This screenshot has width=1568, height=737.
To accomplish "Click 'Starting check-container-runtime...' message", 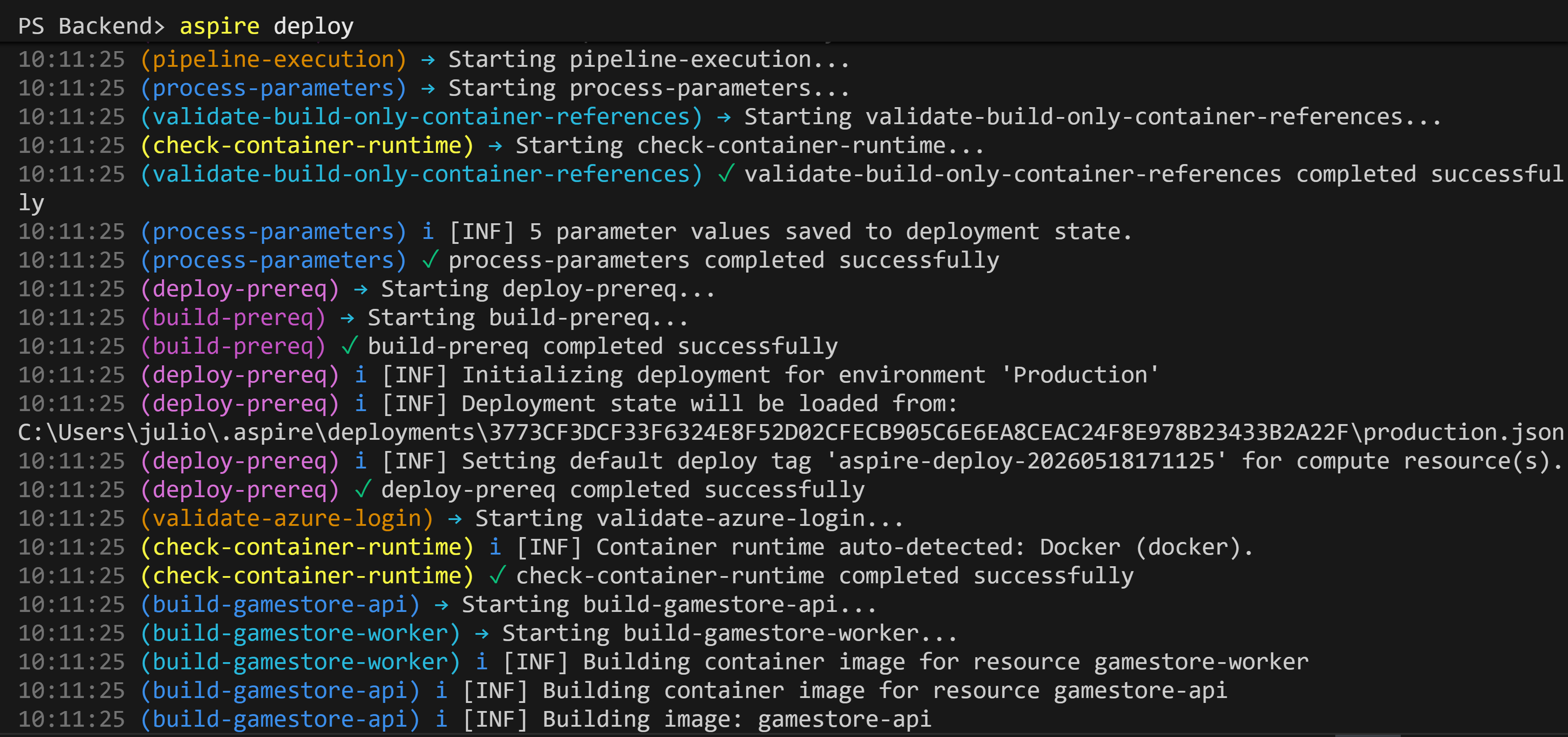I will 750,145.
